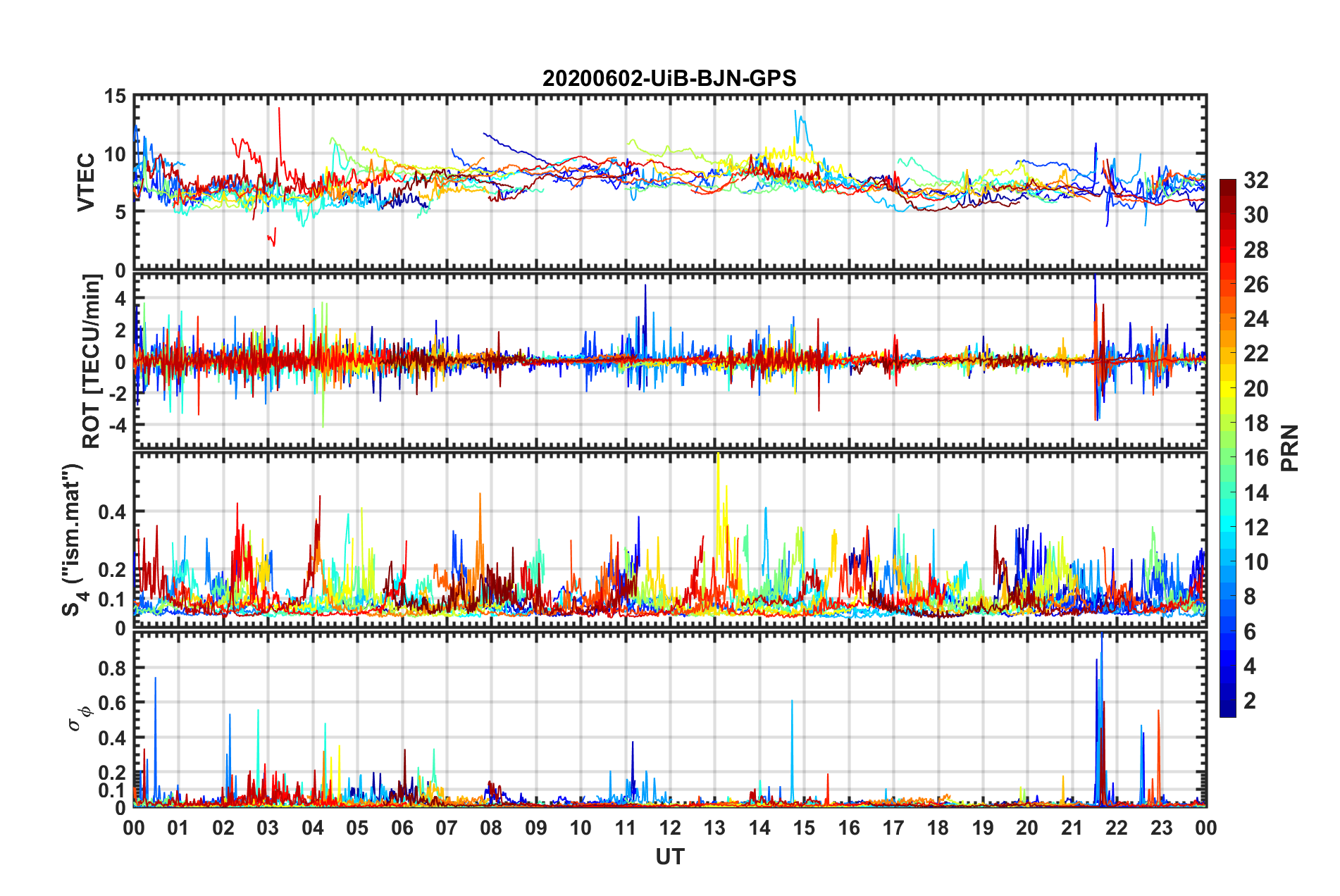Click hour label 02 on the UT axis
This screenshot has width=1340, height=896.
223,828
